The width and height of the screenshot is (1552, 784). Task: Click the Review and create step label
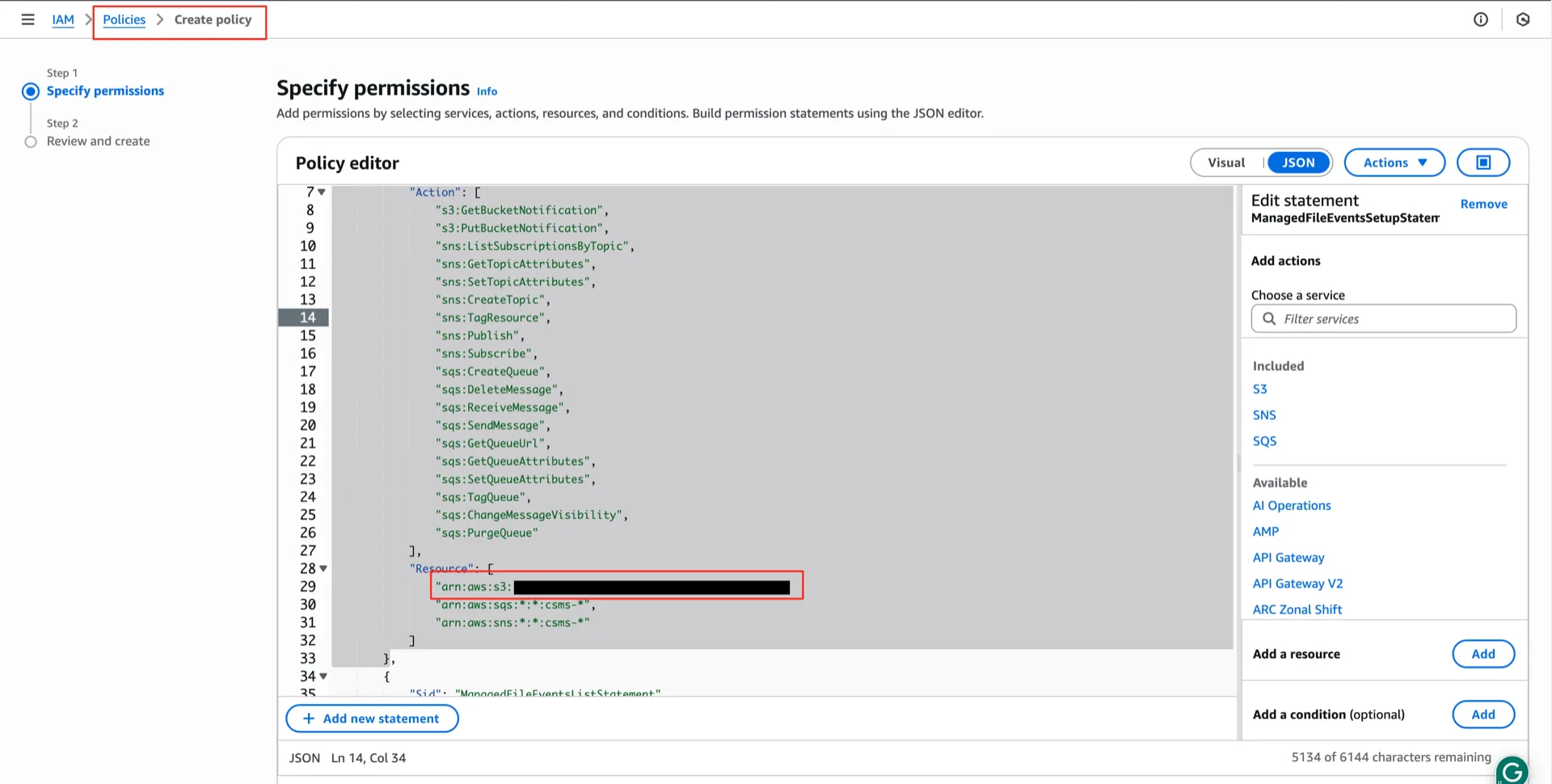tap(98, 141)
